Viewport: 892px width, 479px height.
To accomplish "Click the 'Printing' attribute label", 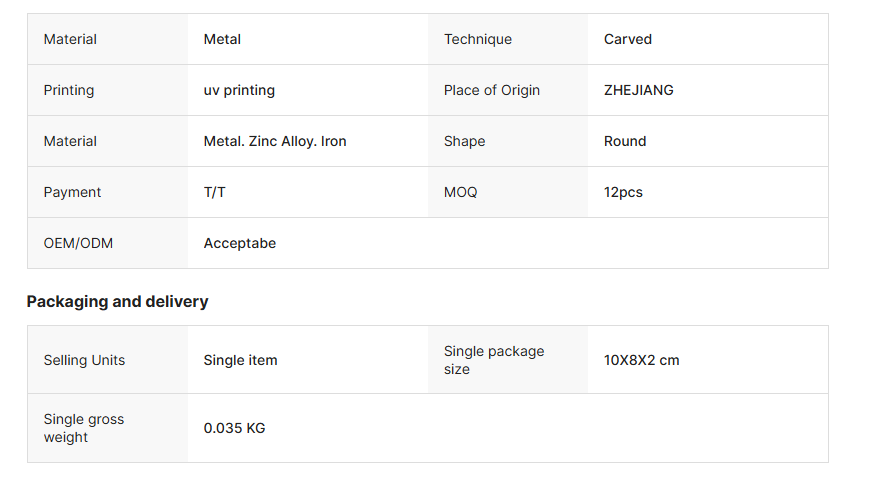I will coord(69,90).
